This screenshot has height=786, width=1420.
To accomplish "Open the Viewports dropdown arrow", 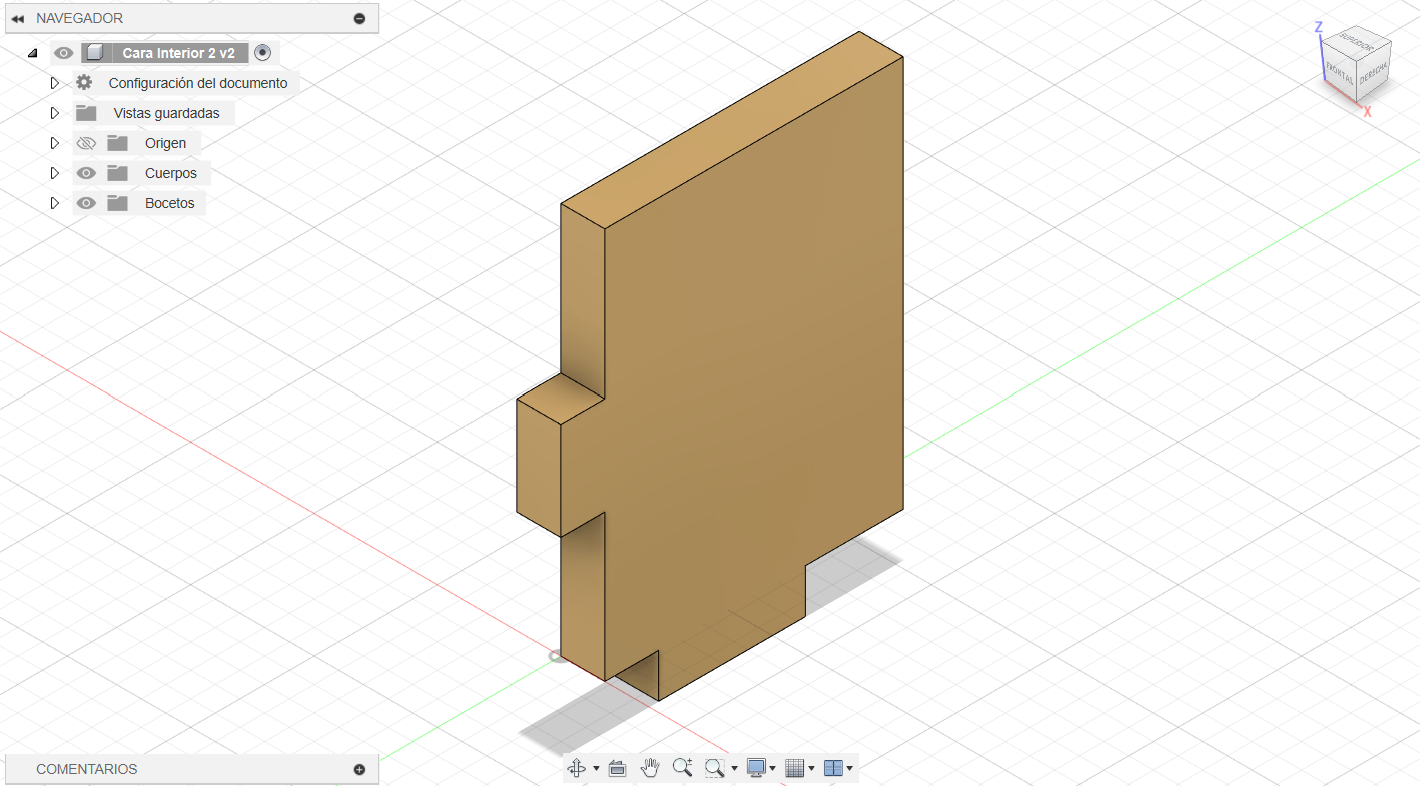I will click(x=850, y=769).
